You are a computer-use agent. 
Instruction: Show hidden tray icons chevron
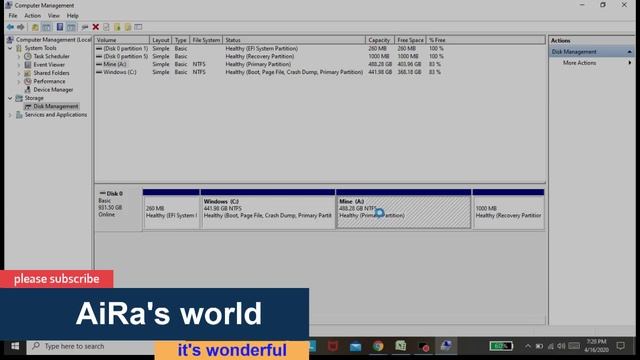pos(528,346)
